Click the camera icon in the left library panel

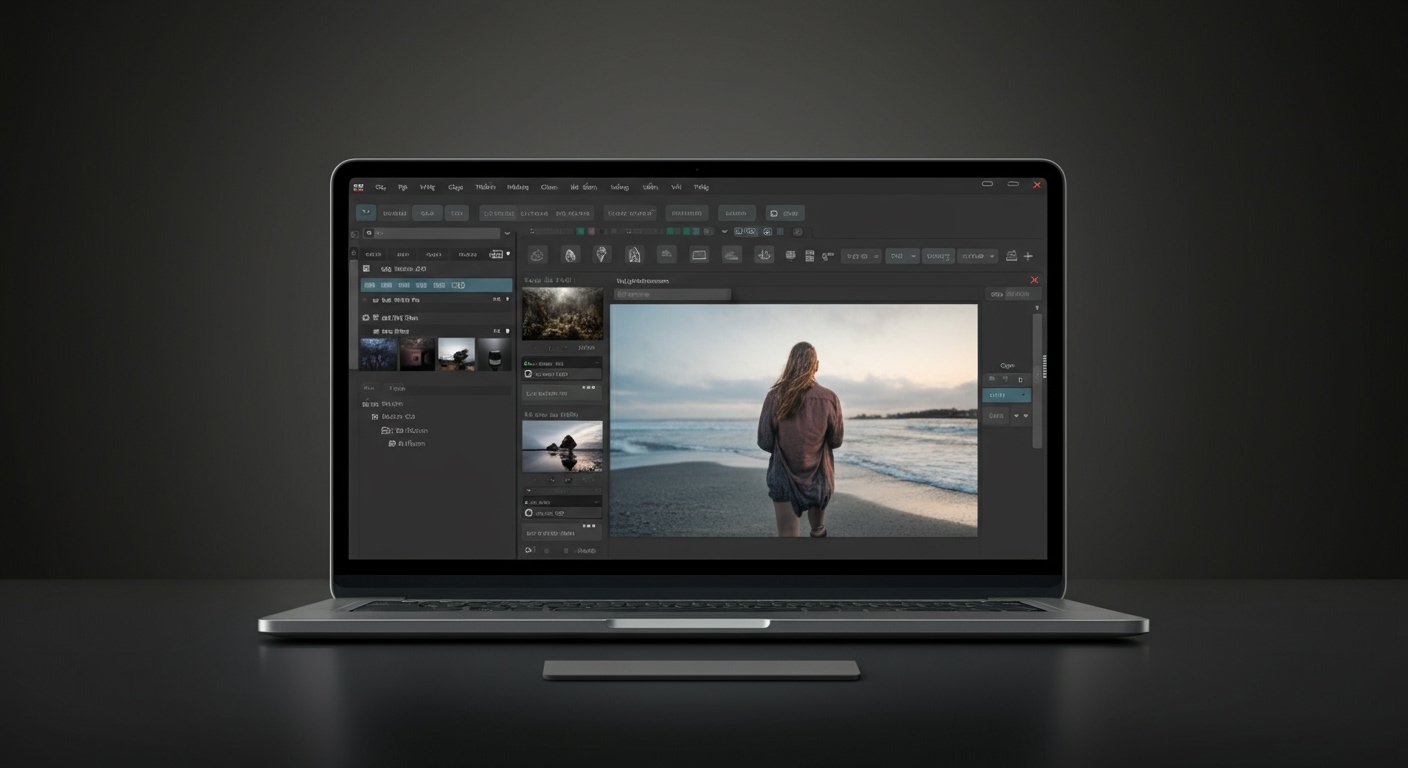tap(365, 317)
